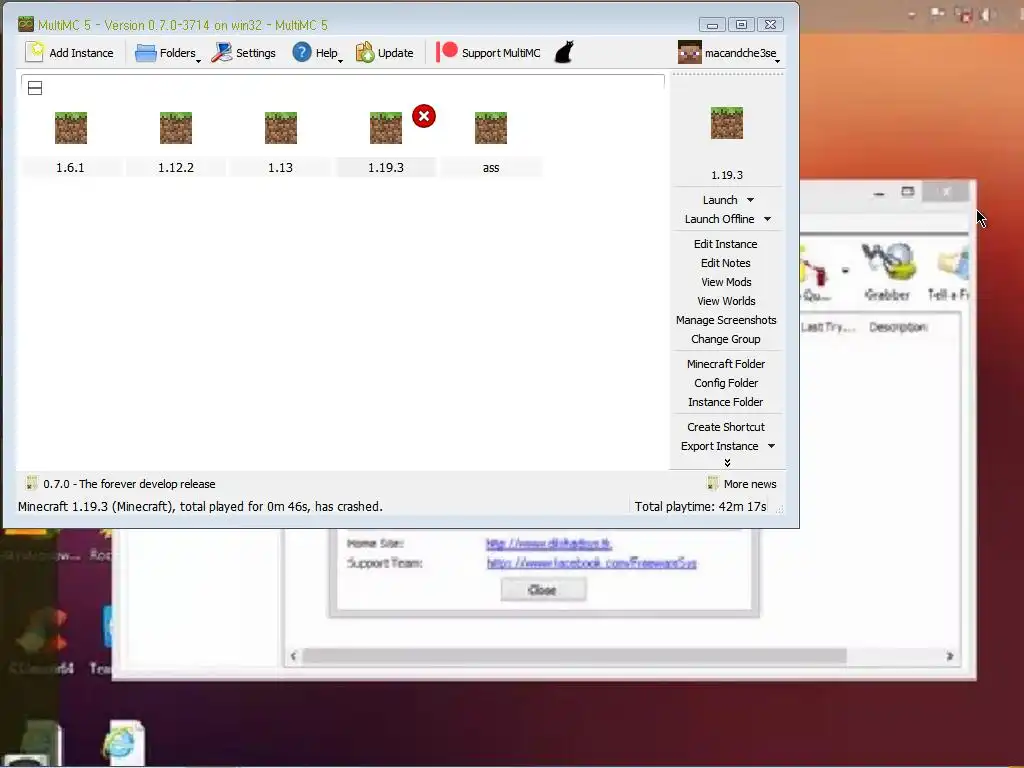Click the instance icon in side panel
The height and width of the screenshot is (768, 1024).
pos(727,123)
